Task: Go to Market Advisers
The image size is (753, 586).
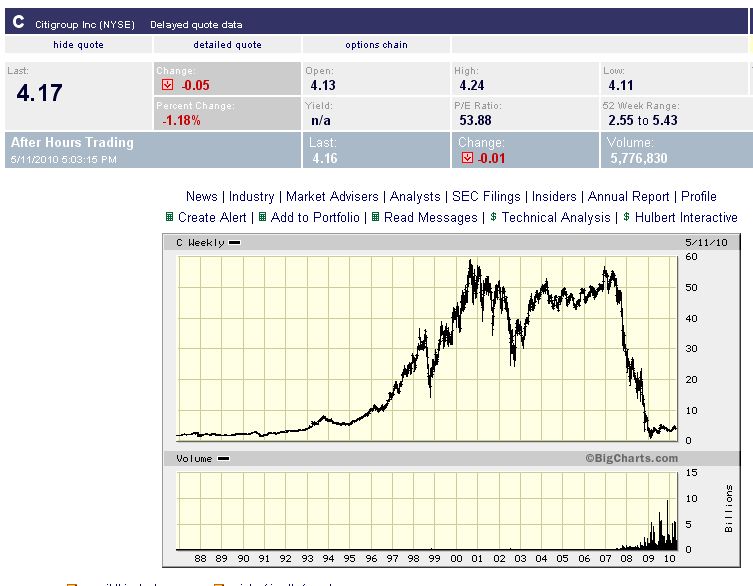Action: point(332,196)
